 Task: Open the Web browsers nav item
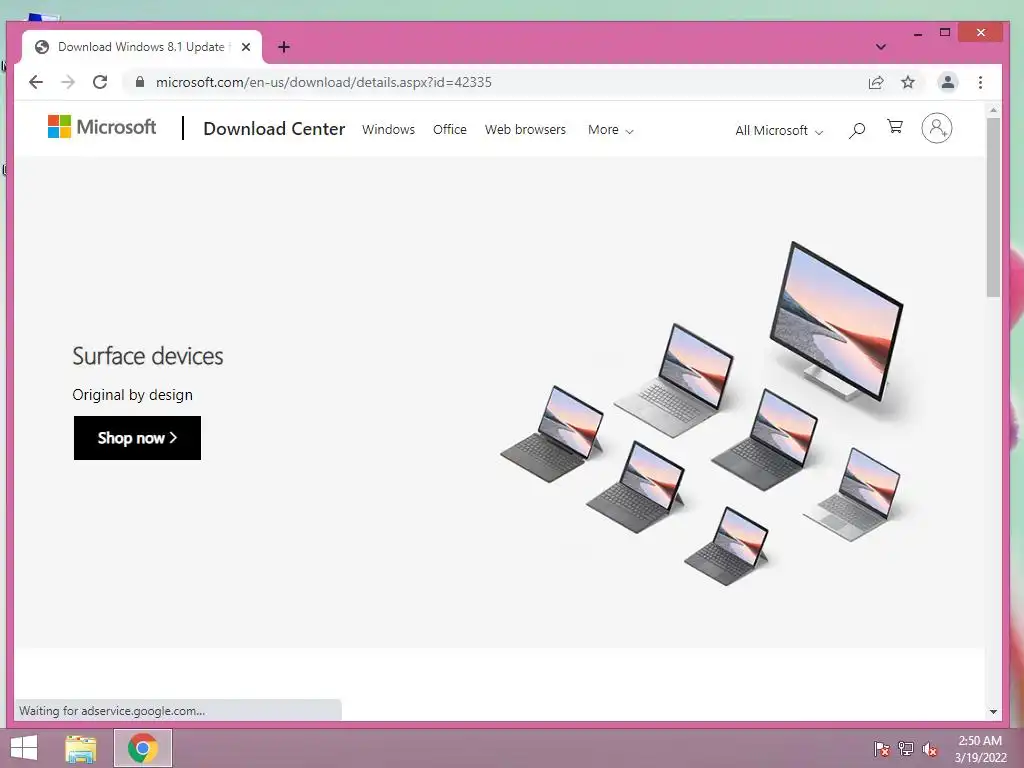[525, 130]
